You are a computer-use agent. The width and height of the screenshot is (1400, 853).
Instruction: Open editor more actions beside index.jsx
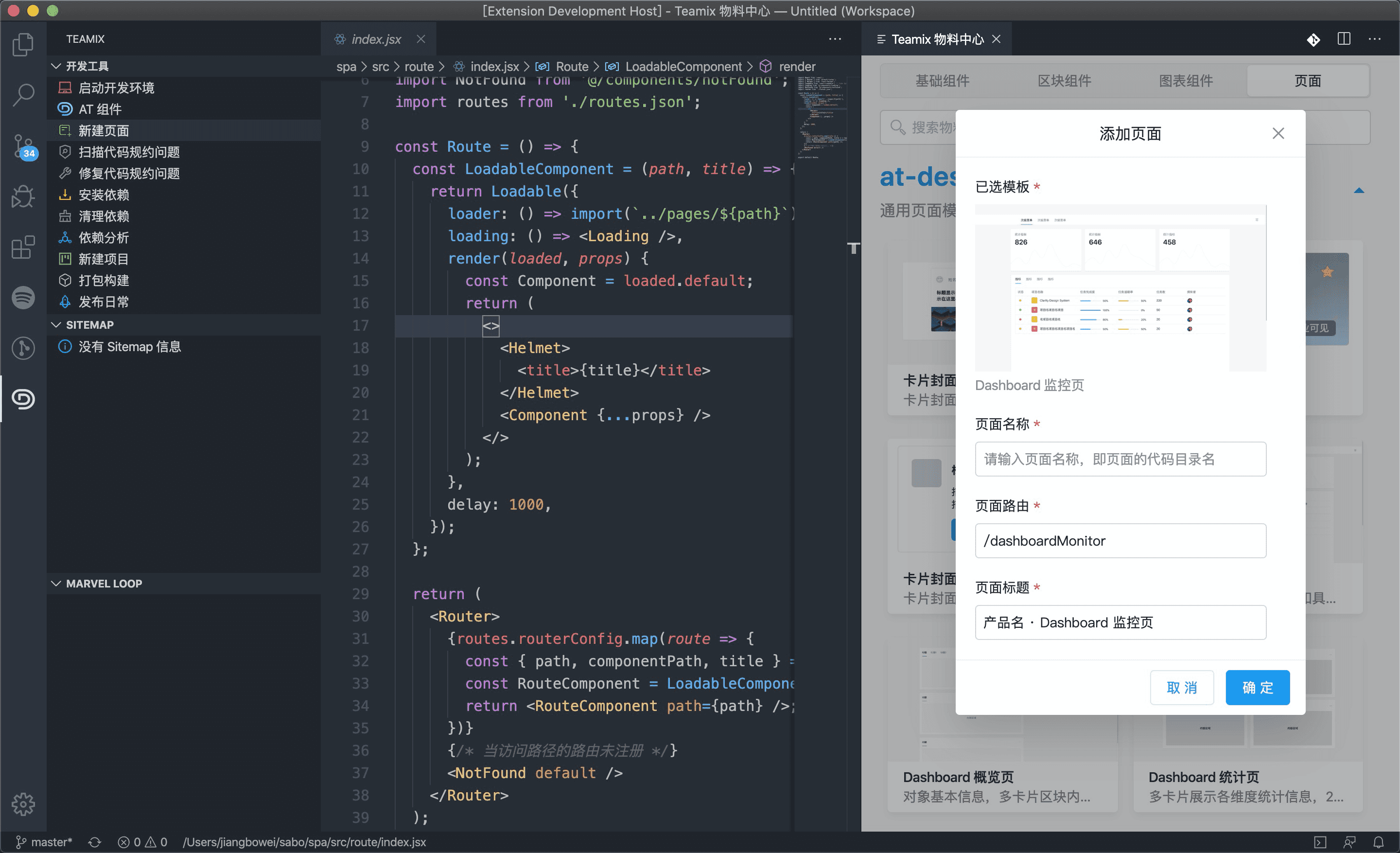pos(835,39)
